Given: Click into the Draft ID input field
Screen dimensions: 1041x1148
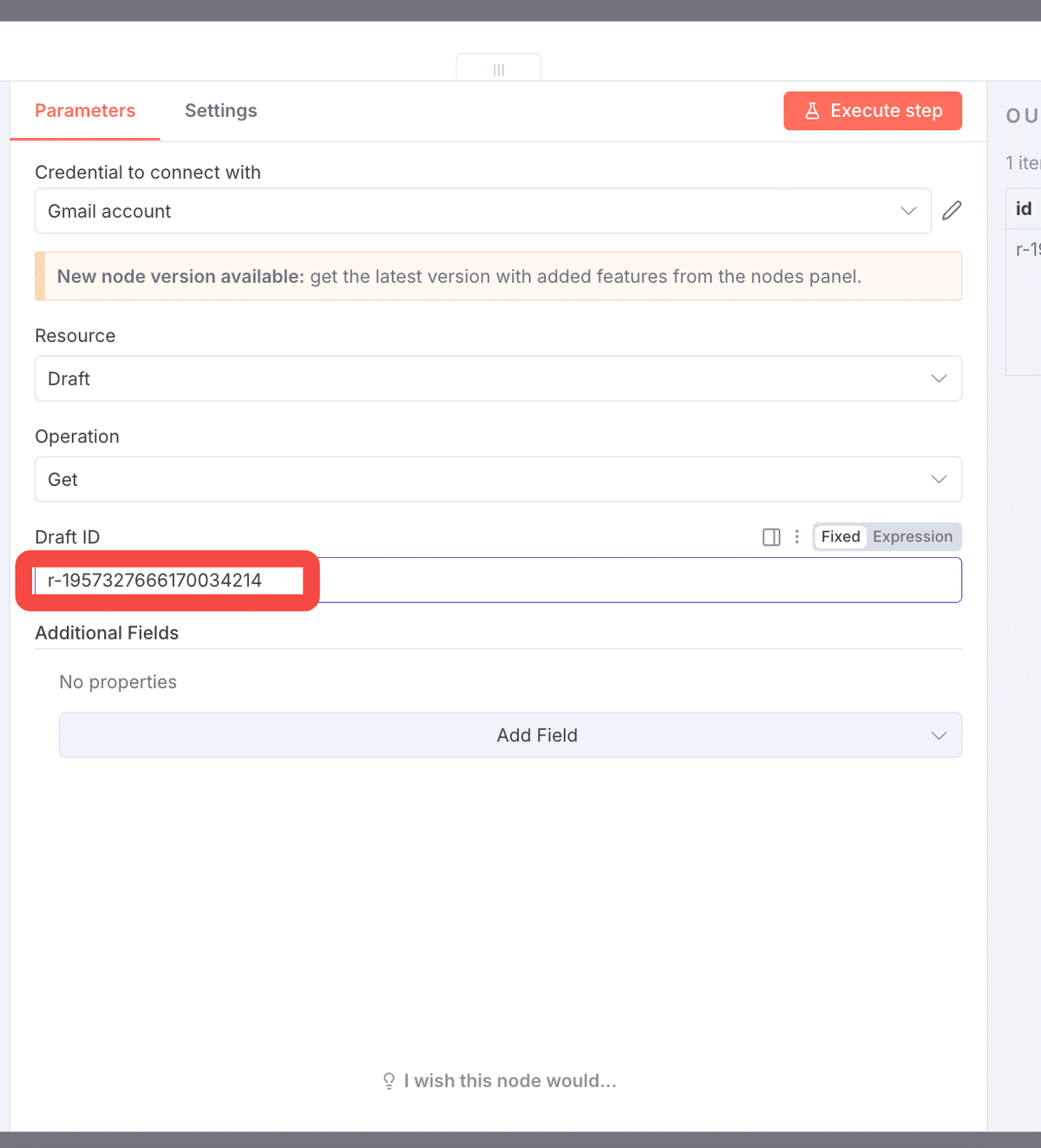Looking at the screenshot, I should click(x=607, y=580).
